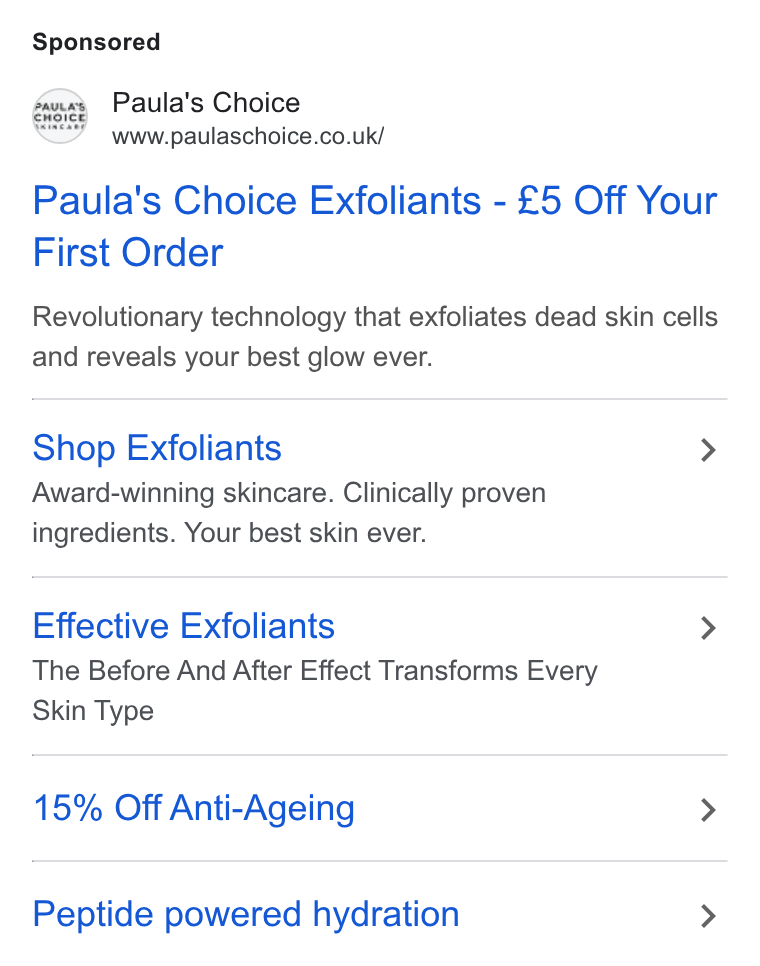Click the Paula's Choice advertiser name
This screenshot has width=760, height=966.
(x=206, y=102)
